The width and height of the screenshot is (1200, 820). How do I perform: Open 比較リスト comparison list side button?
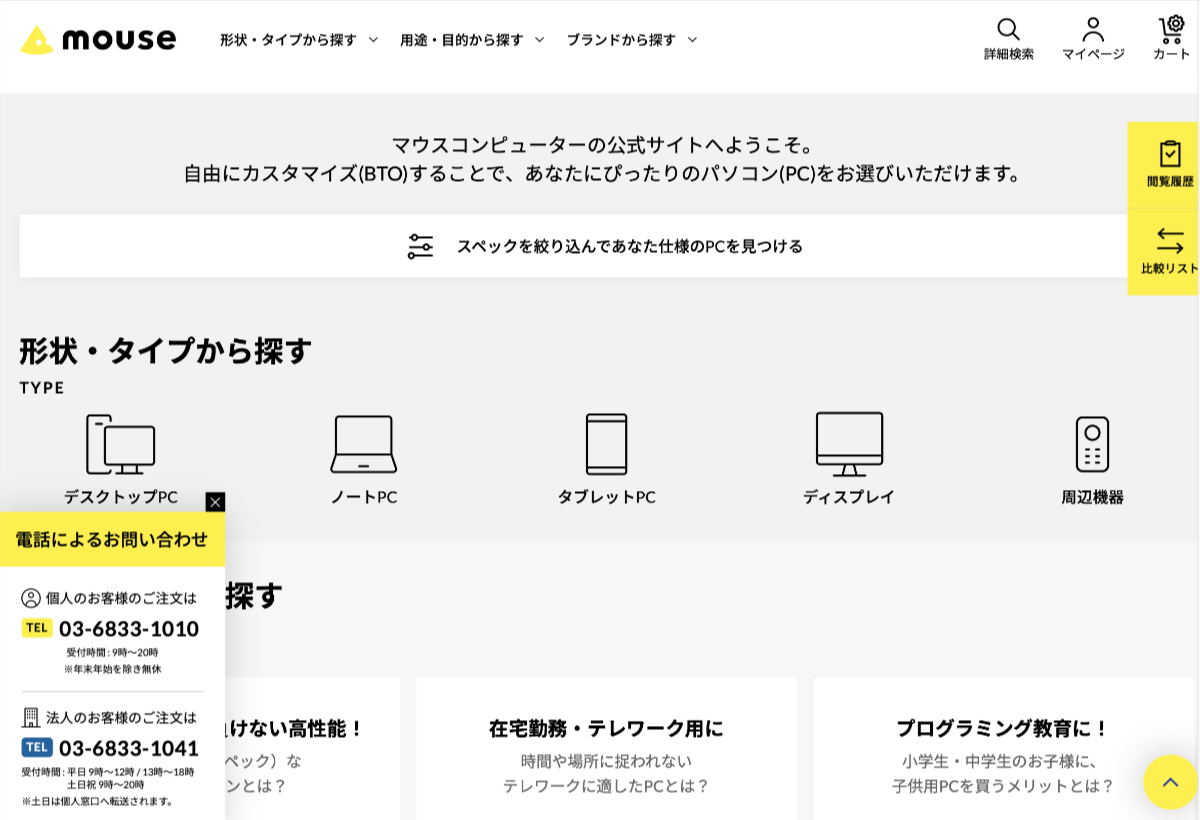[1169, 252]
